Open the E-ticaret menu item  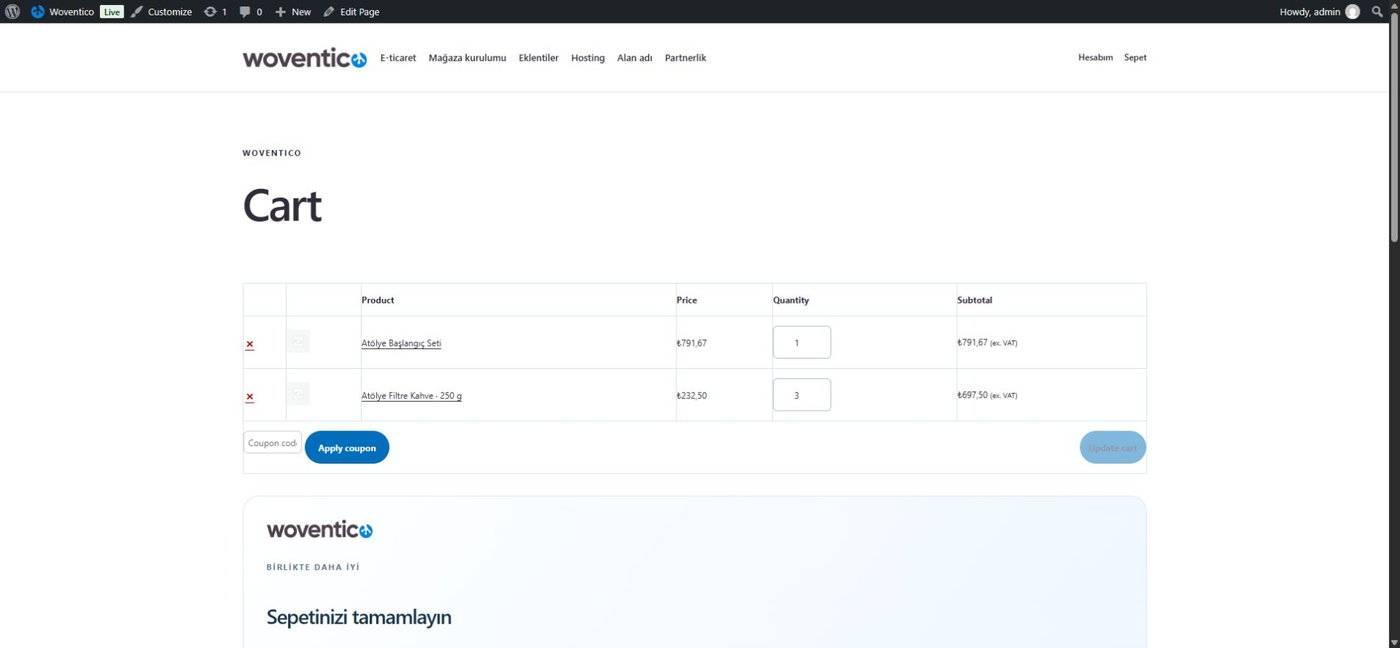point(398,58)
